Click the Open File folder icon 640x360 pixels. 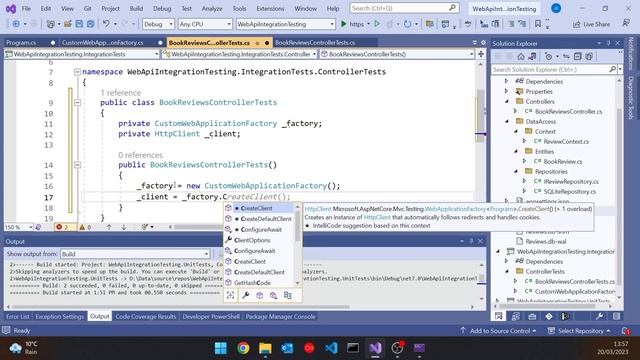click(68, 24)
